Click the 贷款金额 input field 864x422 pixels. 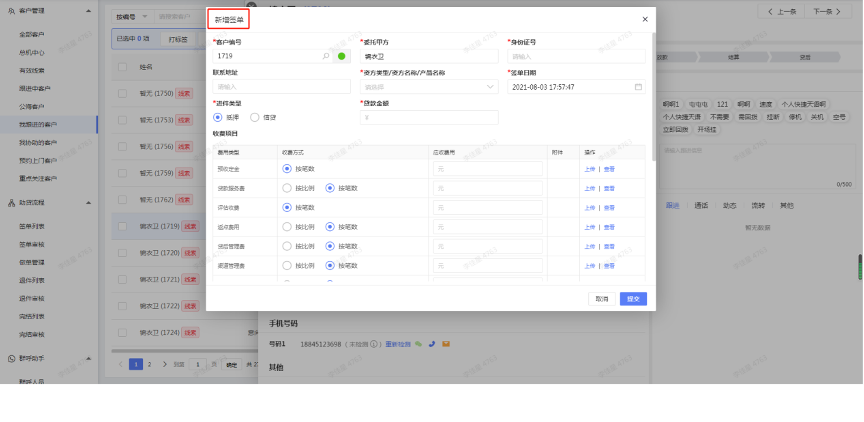tap(429, 117)
